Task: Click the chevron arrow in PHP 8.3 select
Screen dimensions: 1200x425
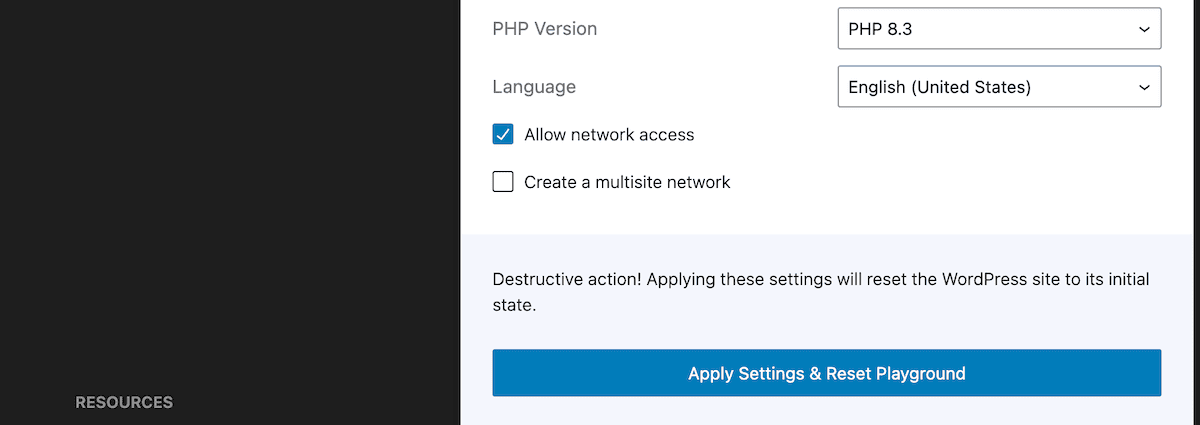Action: pyautogui.click(x=1144, y=30)
